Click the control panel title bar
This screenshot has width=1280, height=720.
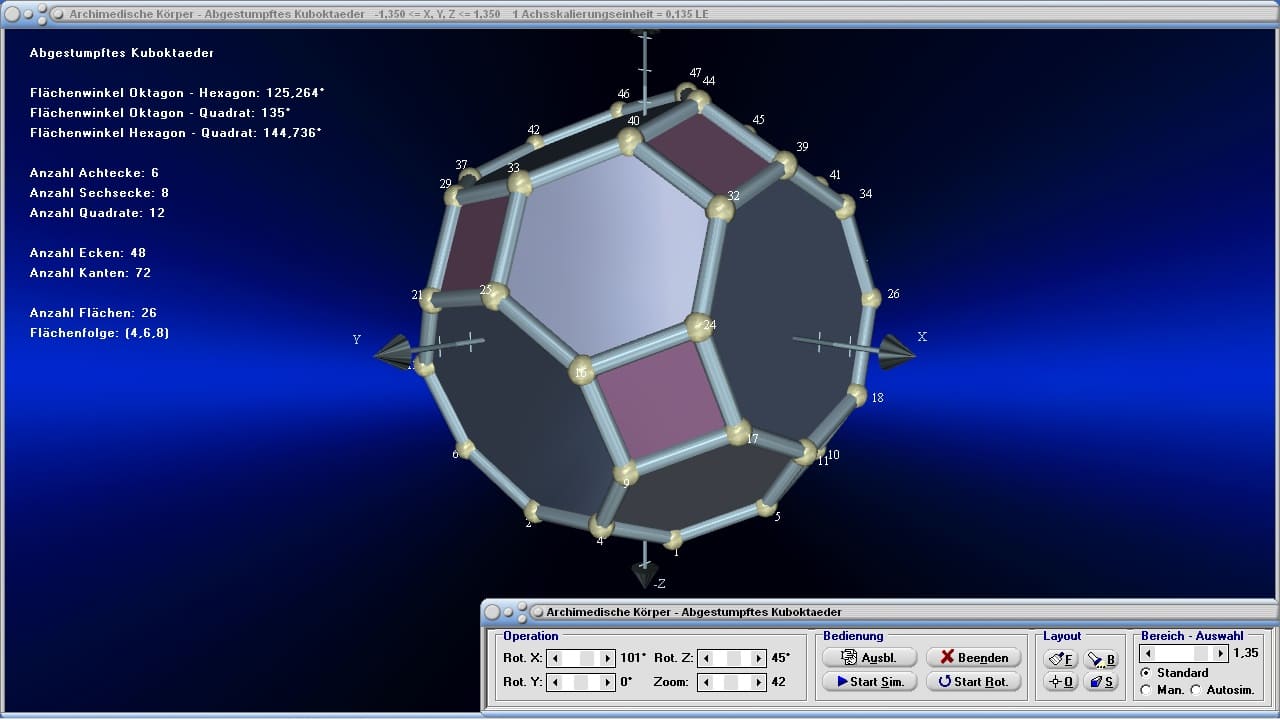(880, 611)
